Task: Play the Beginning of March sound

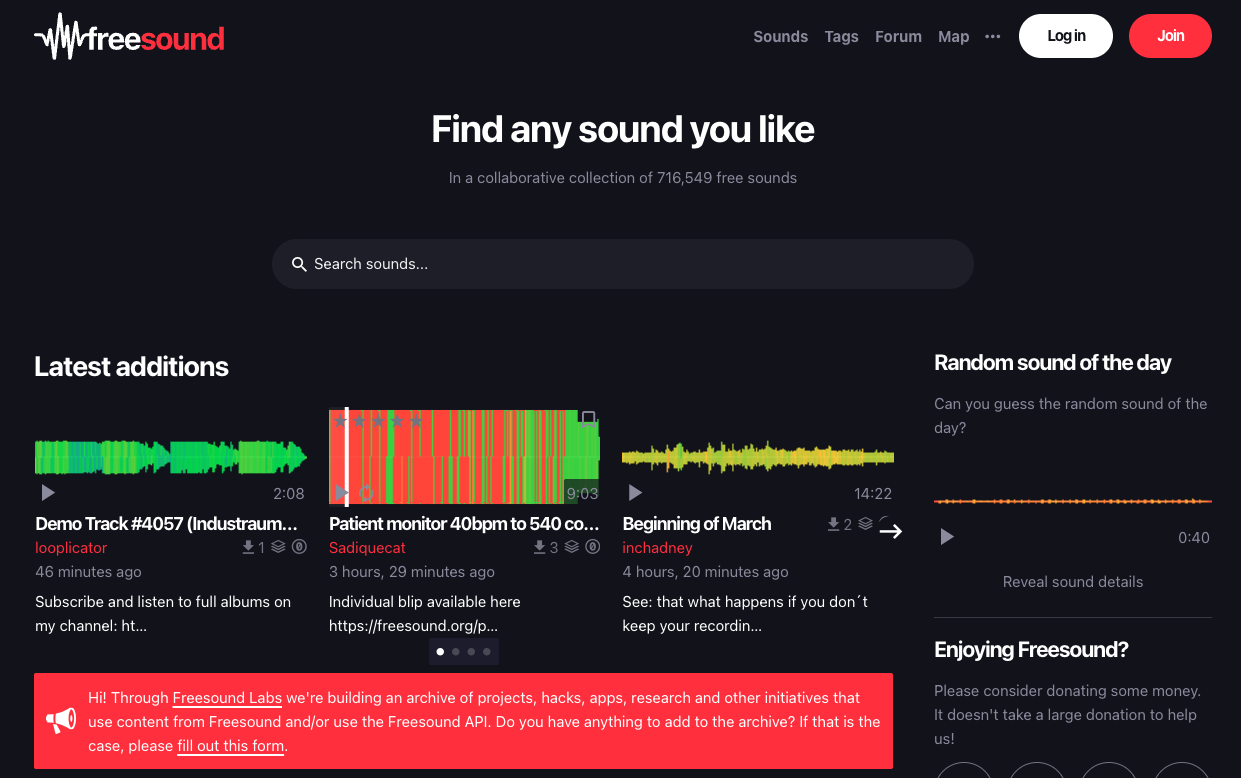Action: pyautogui.click(x=635, y=493)
